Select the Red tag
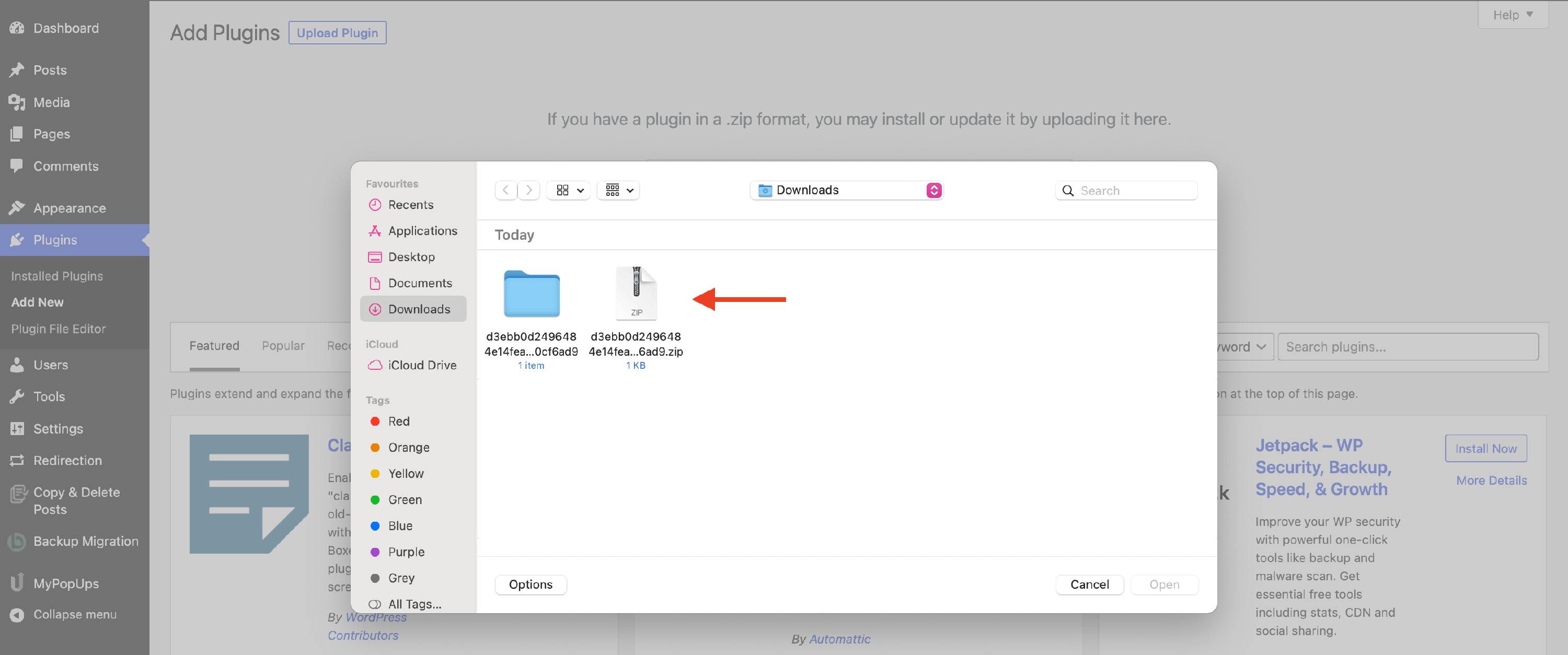Image resolution: width=1568 pixels, height=655 pixels. click(398, 422)
